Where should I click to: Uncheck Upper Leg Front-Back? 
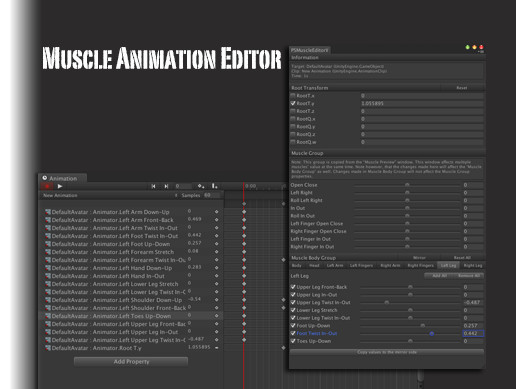pyautogui.click(x=293, y=287)
